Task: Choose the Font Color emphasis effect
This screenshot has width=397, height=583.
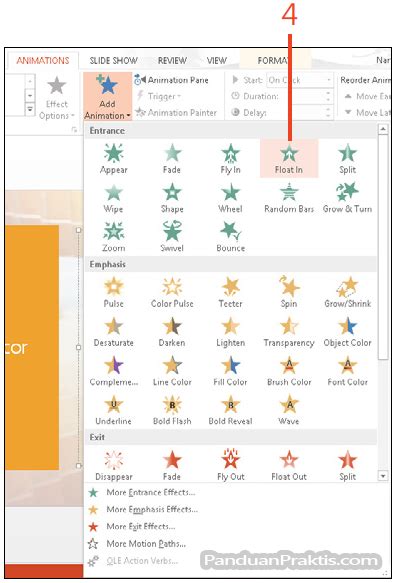Action: [347, 371]
